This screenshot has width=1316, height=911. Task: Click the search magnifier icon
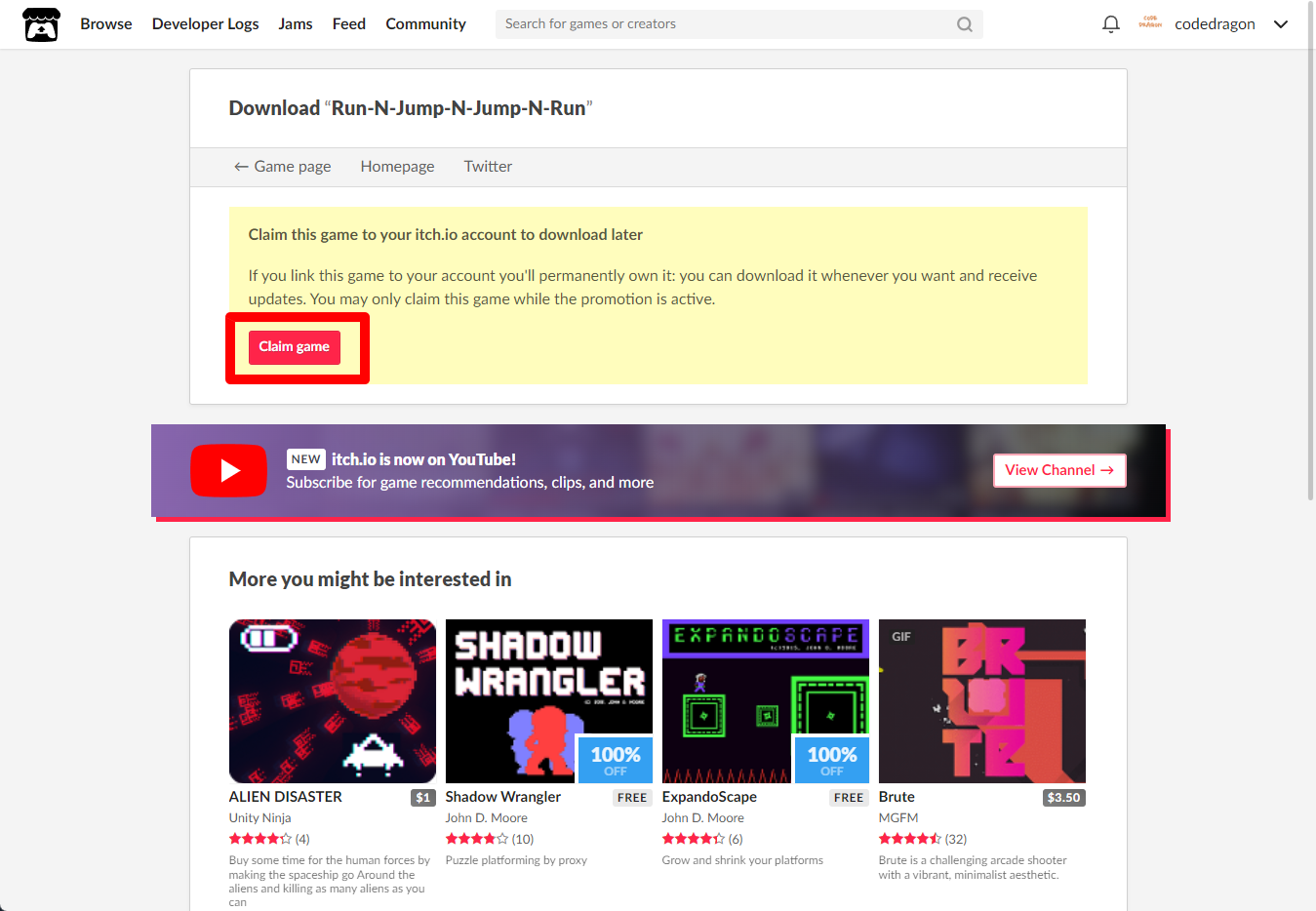(964, 24)
